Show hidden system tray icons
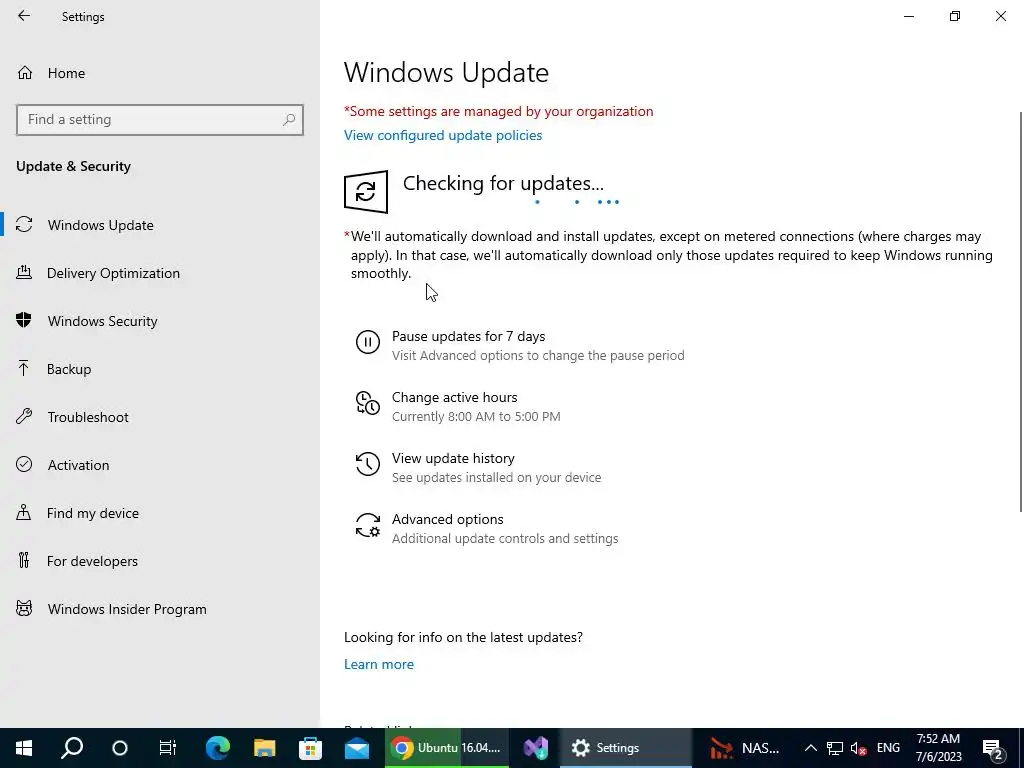The image size is (1024, 768). point(810,748)
